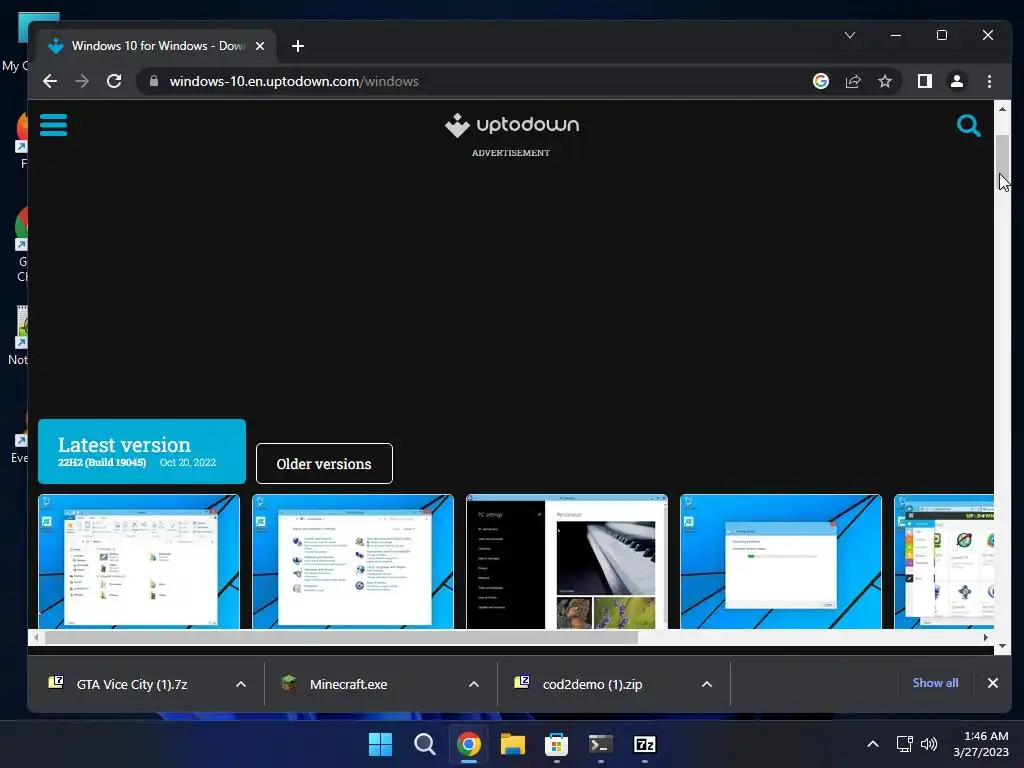The height and width of the screenshot is (768, 1024).
Task: Click the Latest version button
Action: pos(142,451)
